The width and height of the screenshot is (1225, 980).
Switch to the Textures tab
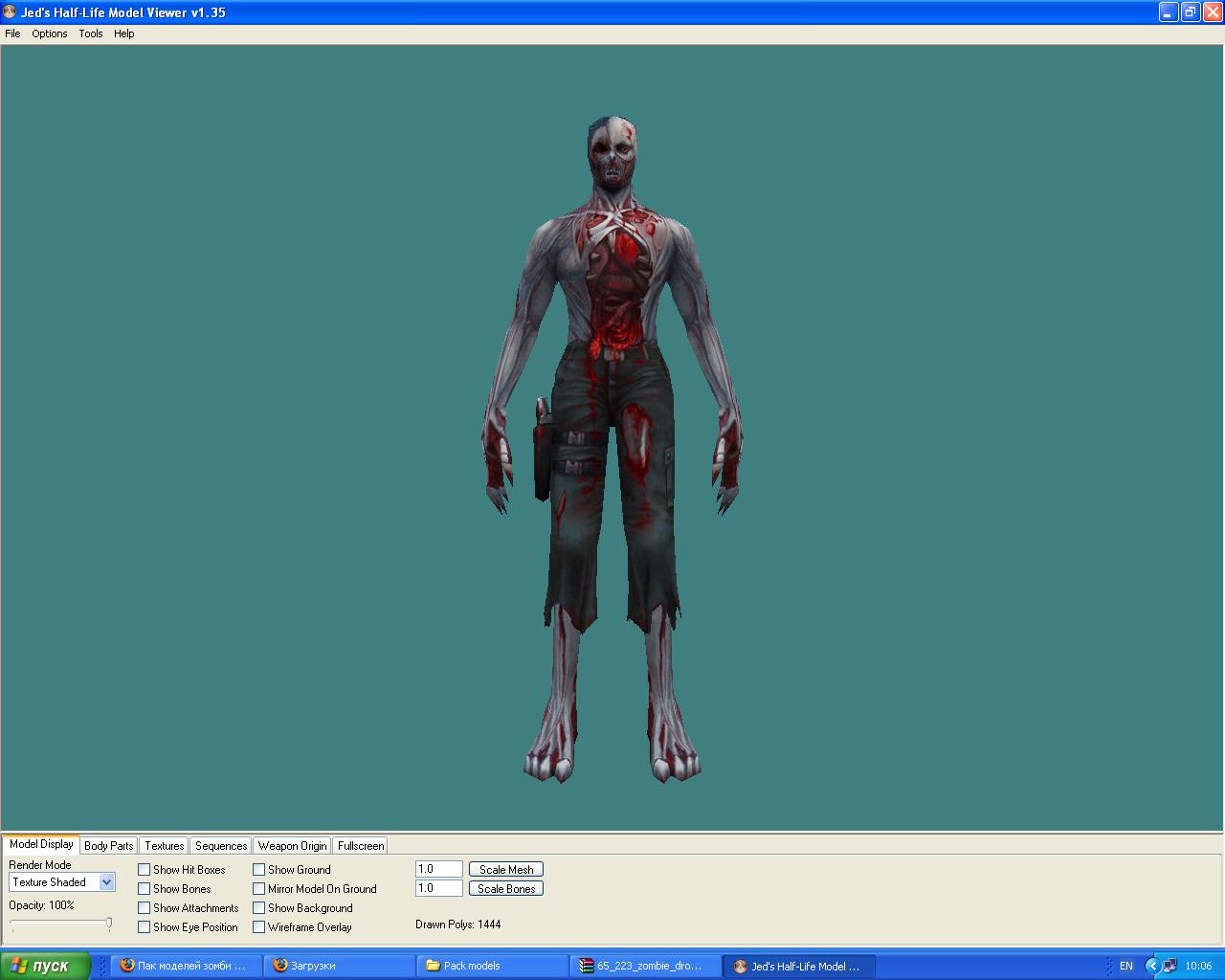[x=165, y=846]
